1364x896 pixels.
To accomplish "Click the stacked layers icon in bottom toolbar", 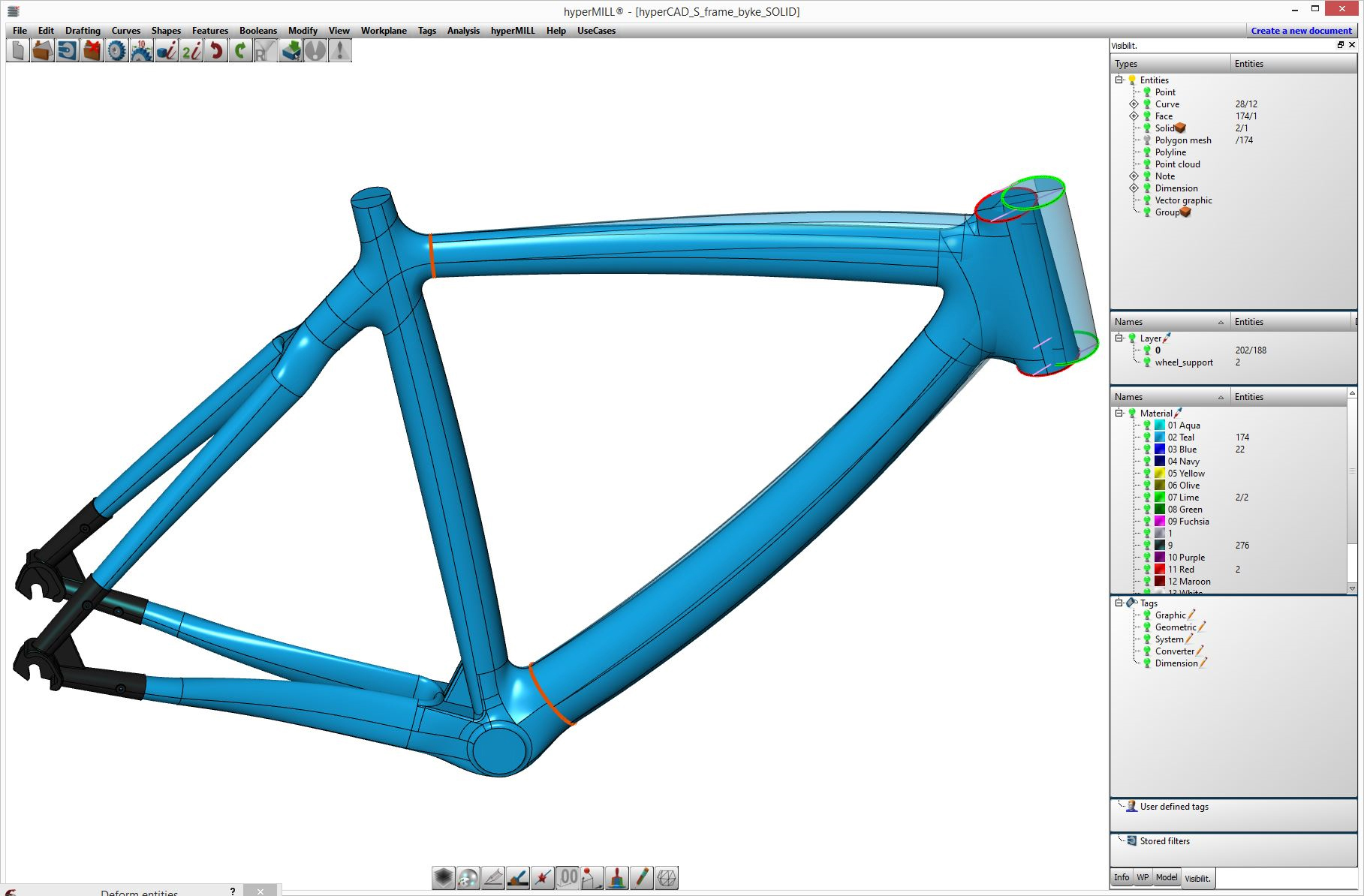I will coord(444,877).
